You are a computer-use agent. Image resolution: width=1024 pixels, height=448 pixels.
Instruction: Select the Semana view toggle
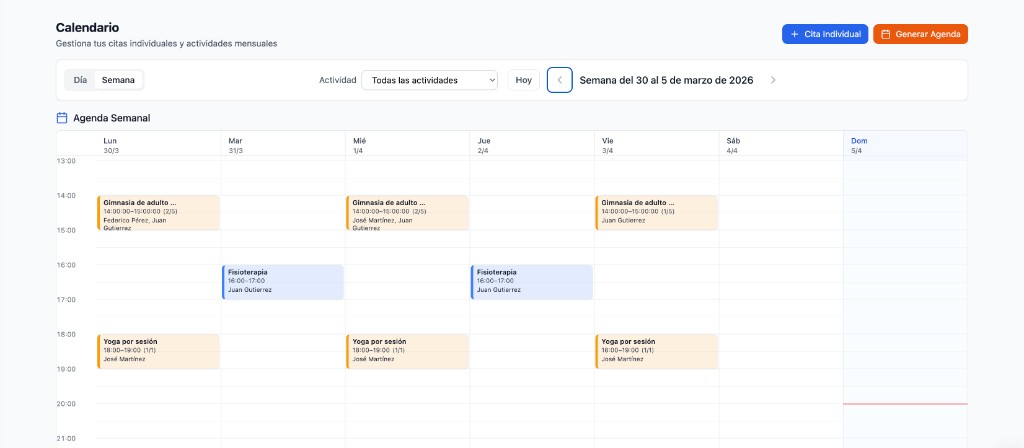(x=119, y=80)
